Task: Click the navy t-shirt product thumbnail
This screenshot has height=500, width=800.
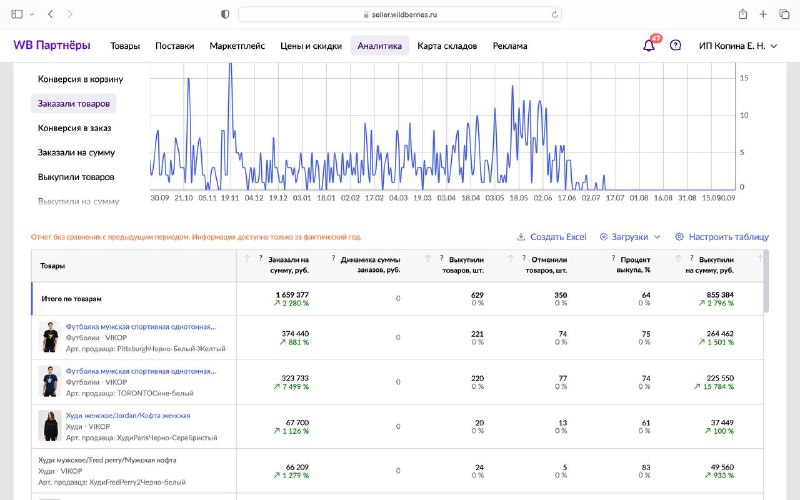Action: click(x=50, y=382)
